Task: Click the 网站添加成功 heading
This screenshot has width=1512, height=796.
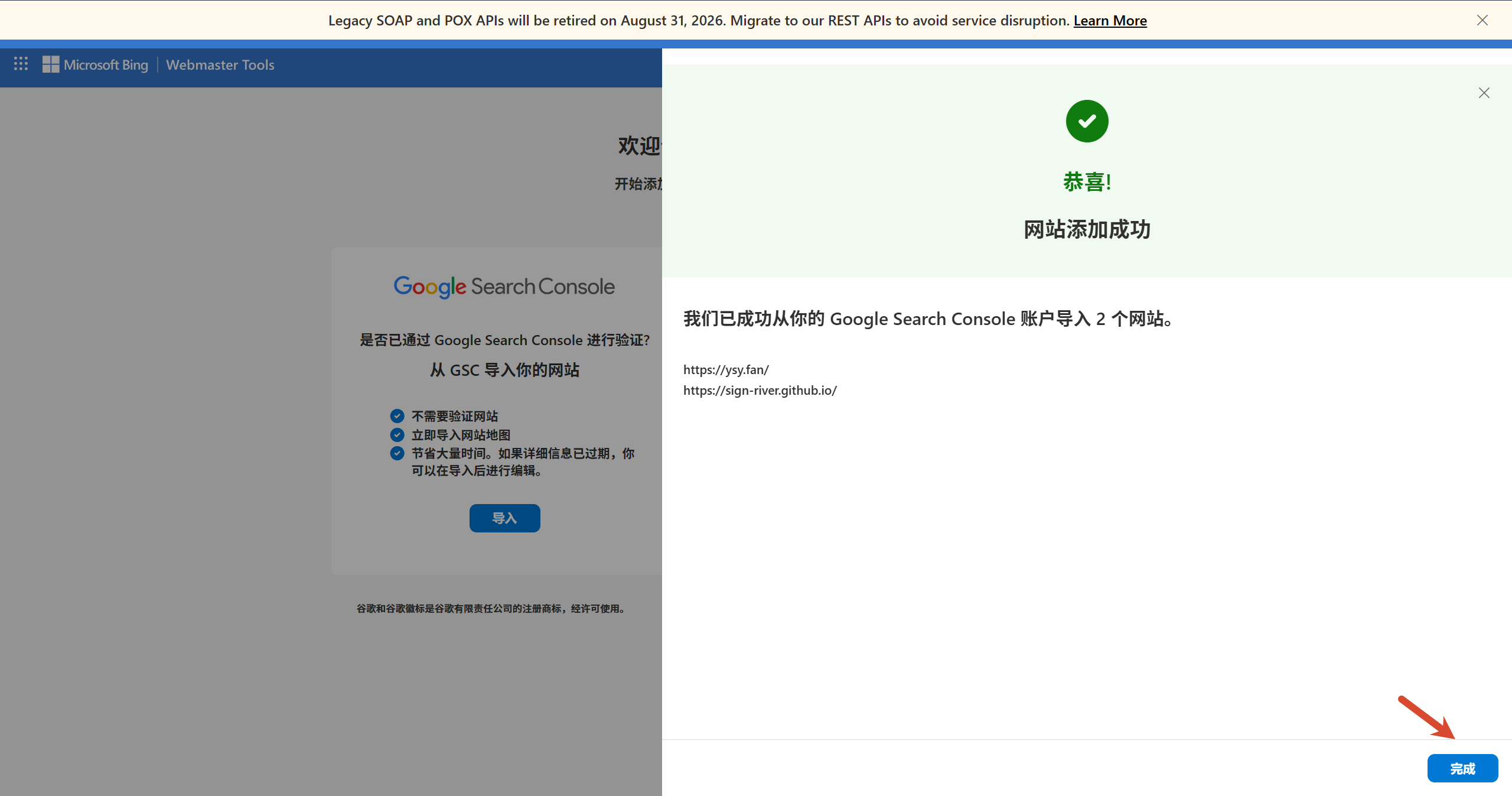Action: [x=1087, y=229]
